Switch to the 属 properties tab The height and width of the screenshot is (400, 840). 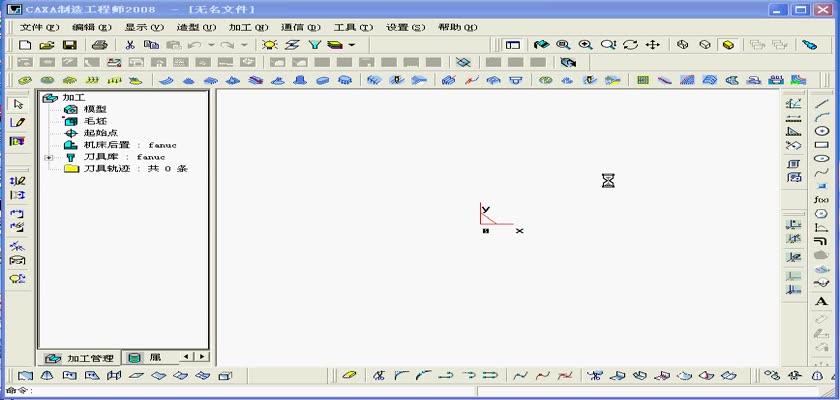[x=149, y=358]
